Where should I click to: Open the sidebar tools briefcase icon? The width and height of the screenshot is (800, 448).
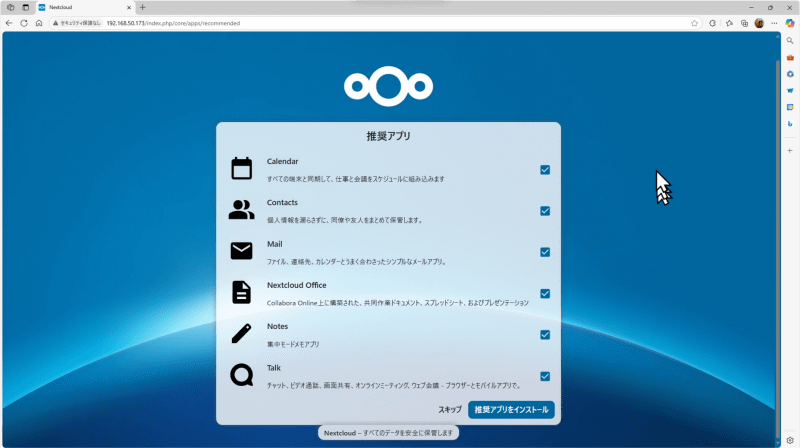coord(790,58)
